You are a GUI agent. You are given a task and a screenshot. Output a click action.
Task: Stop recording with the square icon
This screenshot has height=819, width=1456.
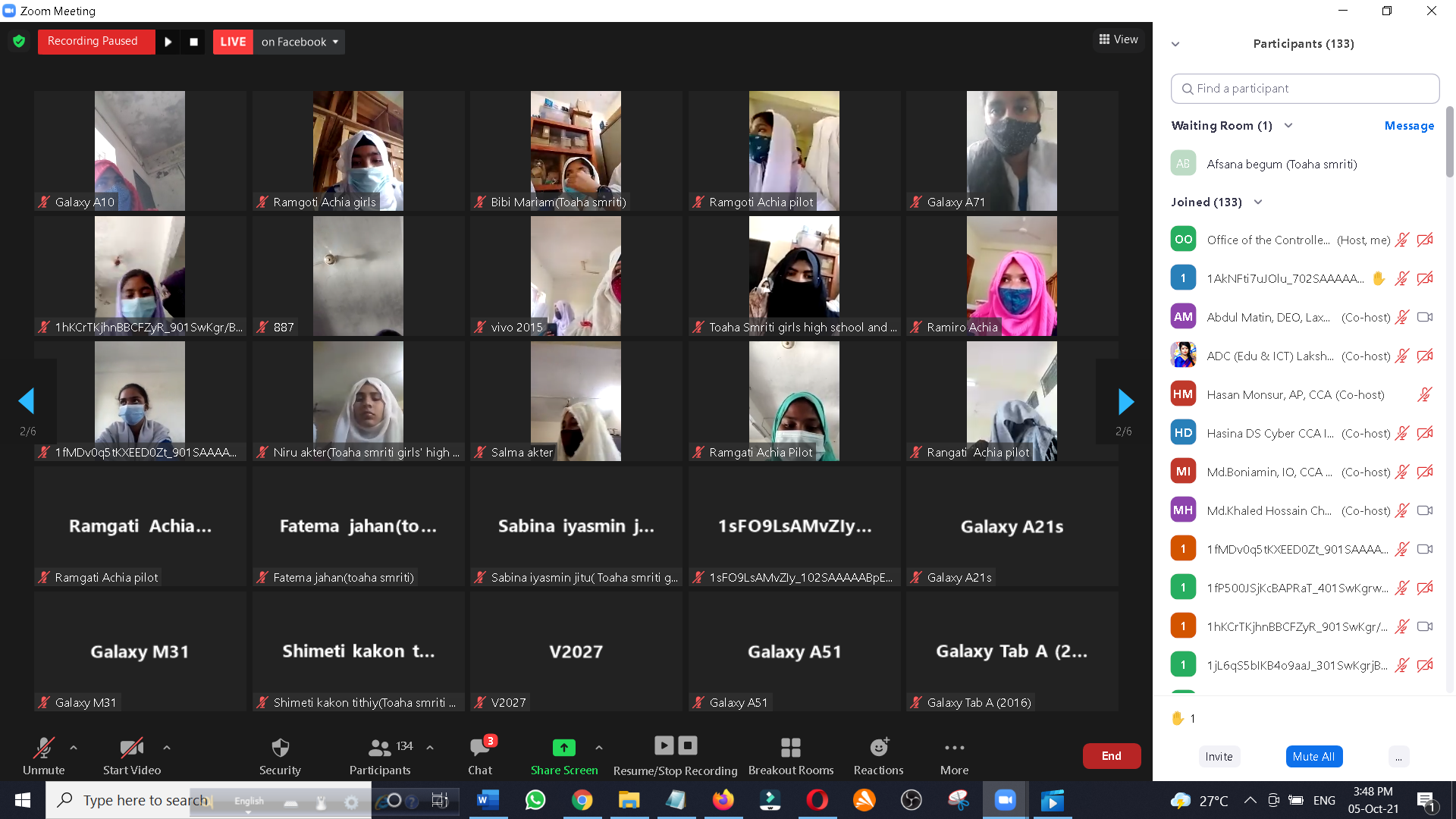pos(193,42)
